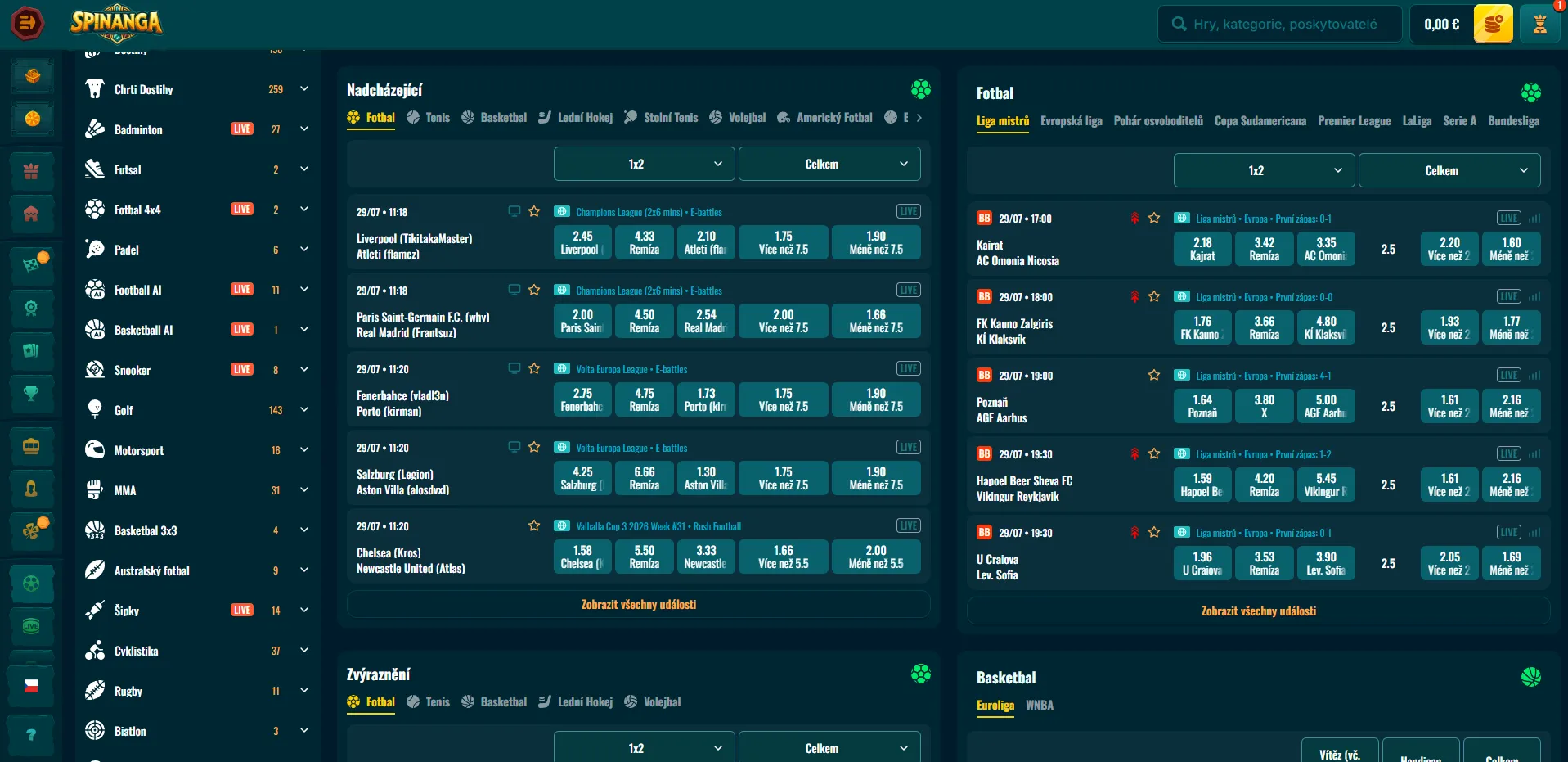Favorite the U Craiova vs Lev. Sofia star
This screenshot has height=762, width=1568.
point(1154,532)
